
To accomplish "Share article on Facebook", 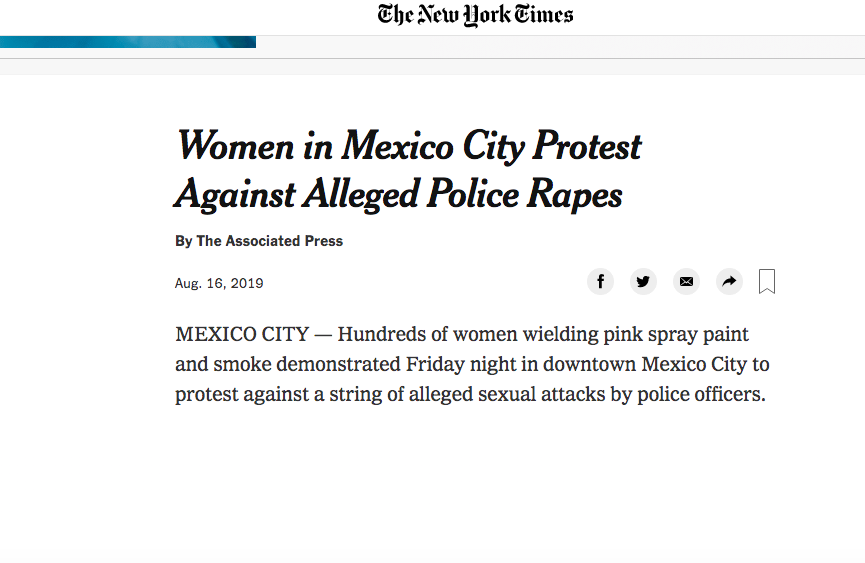I will tap(600, 282).
